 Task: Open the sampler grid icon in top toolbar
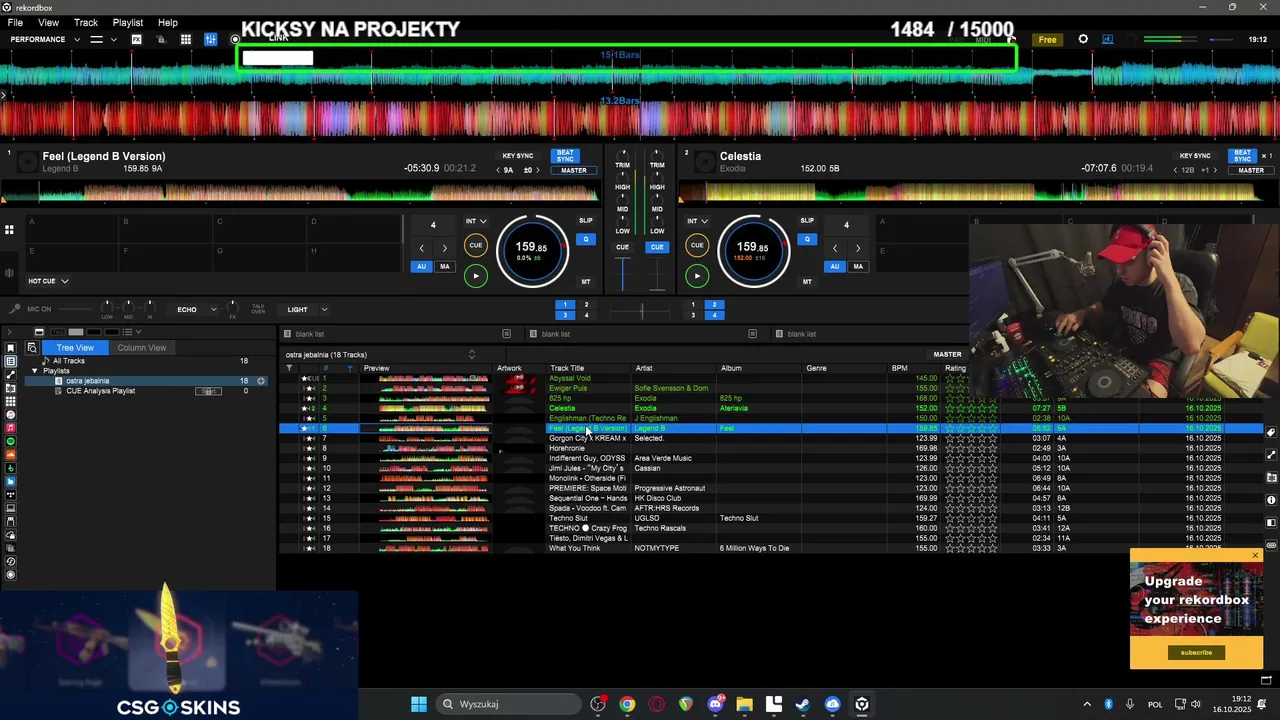pyautogui.click(x=186, y=40)
